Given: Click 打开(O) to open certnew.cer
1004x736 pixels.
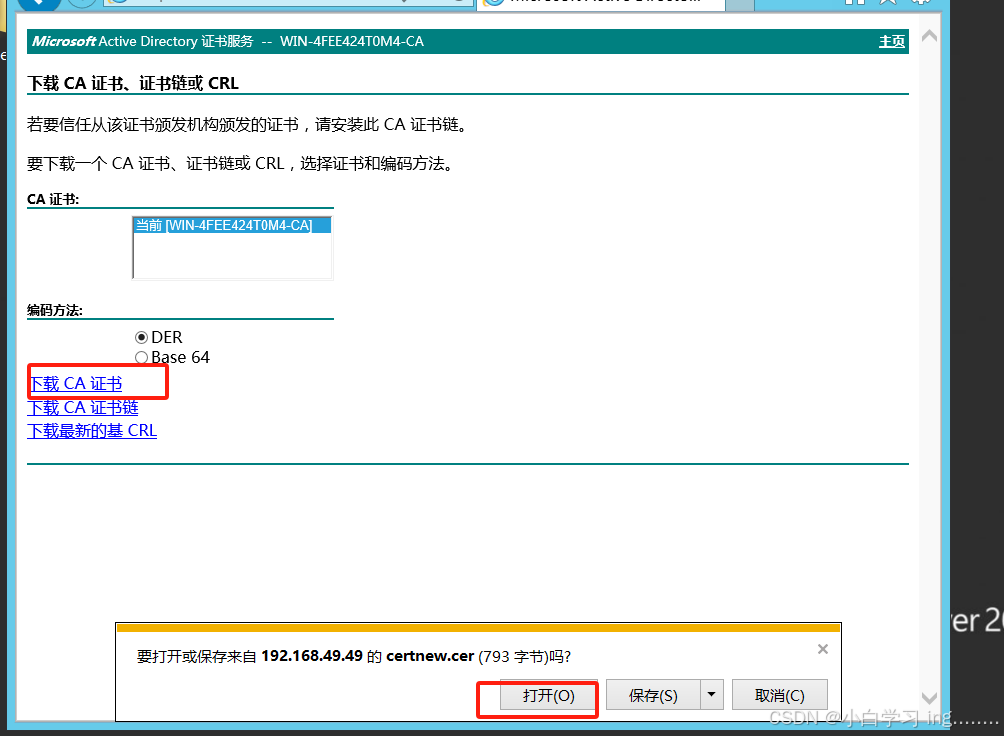Looking at the screenshot, I should (549, 696).
